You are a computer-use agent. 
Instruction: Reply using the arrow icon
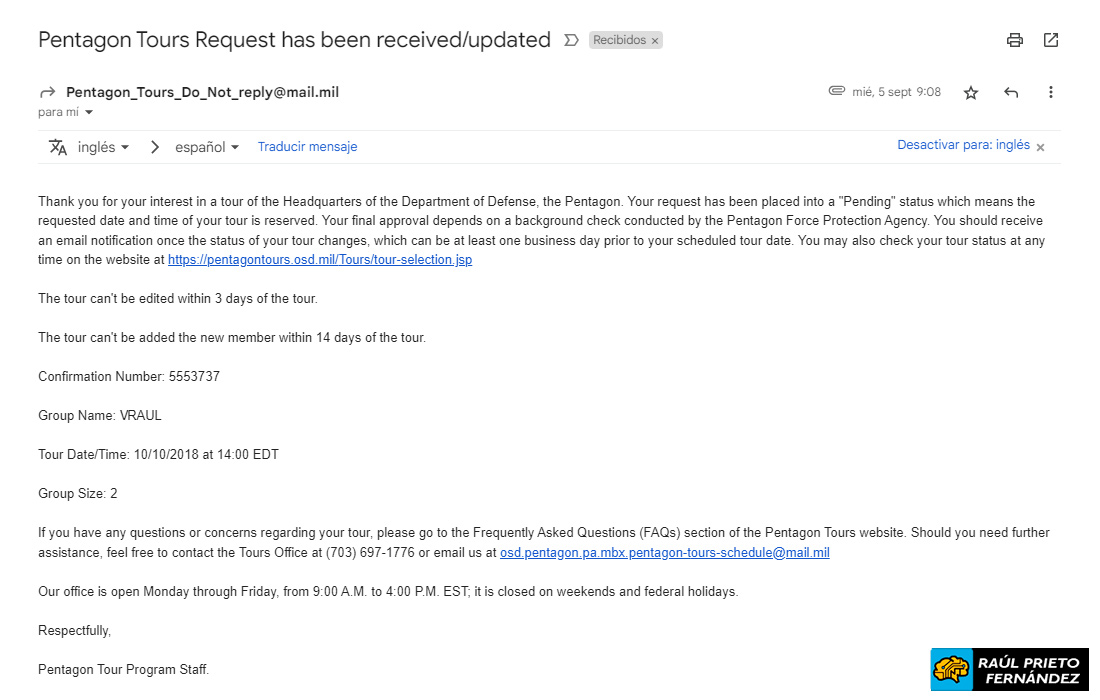1011,93
